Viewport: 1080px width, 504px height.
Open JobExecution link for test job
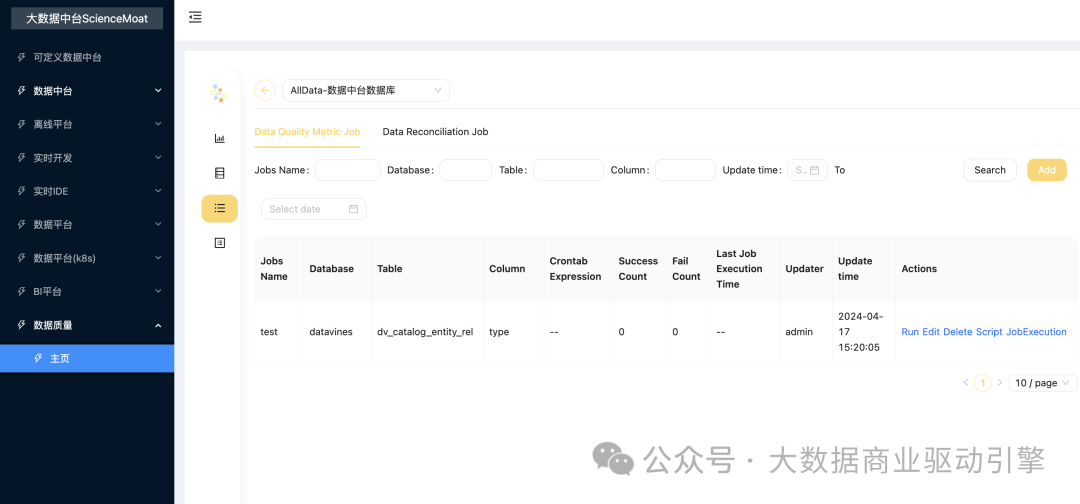coord(1036,332)
